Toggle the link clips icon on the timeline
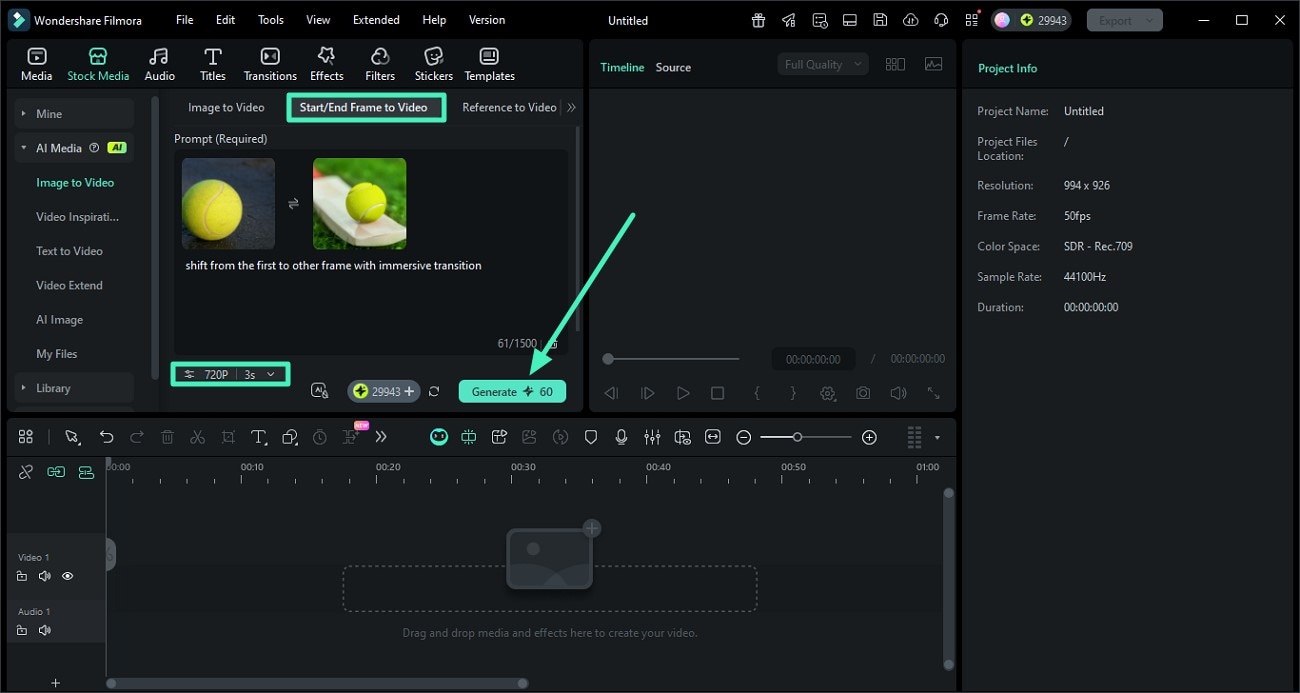The width and height of the screenshot is (1300, 693). coord(56,472)
